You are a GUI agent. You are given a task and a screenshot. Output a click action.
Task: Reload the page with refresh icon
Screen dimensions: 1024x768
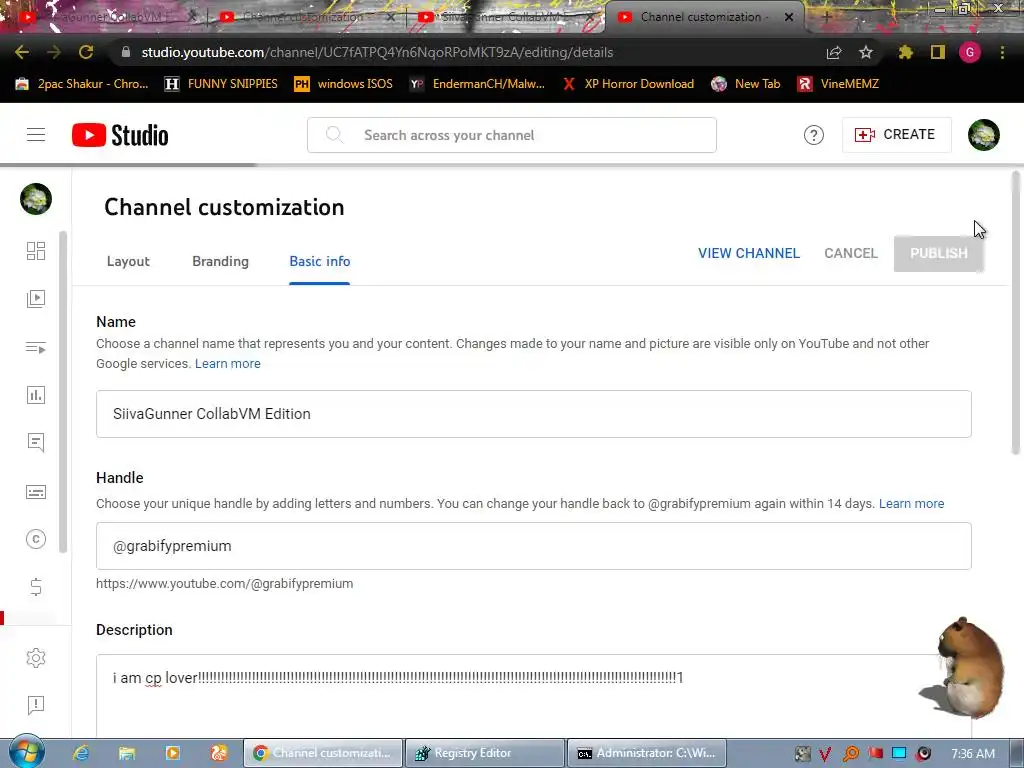86,52
